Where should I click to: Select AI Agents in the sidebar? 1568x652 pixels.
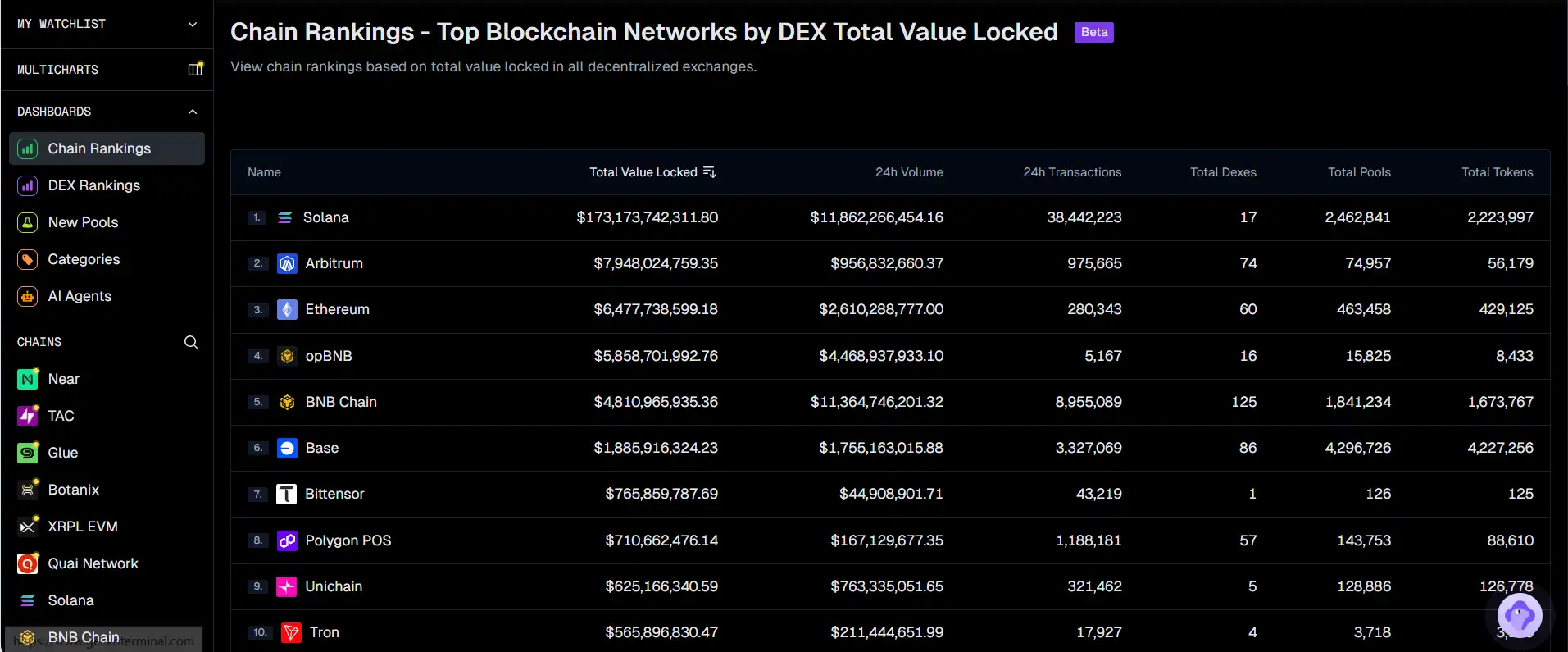click(80, 296)
